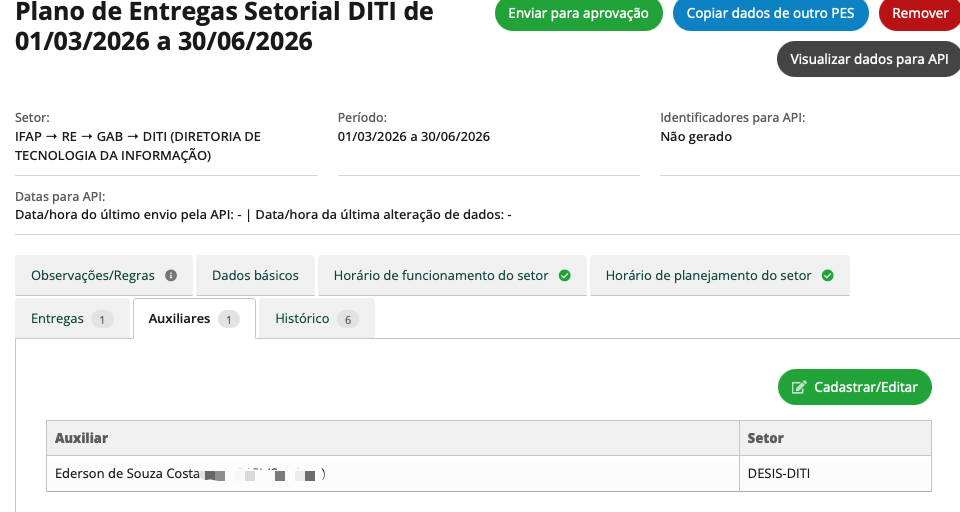Click the Setor column header in table

[x=766, y=438]
